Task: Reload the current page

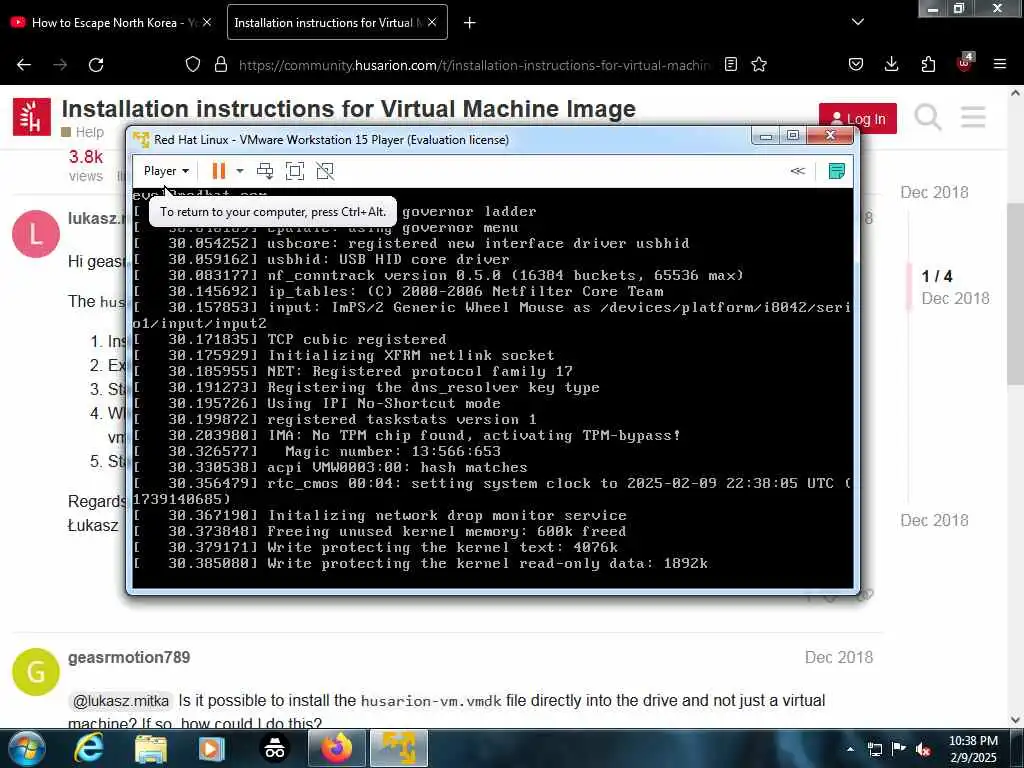Action: (96, 65)
